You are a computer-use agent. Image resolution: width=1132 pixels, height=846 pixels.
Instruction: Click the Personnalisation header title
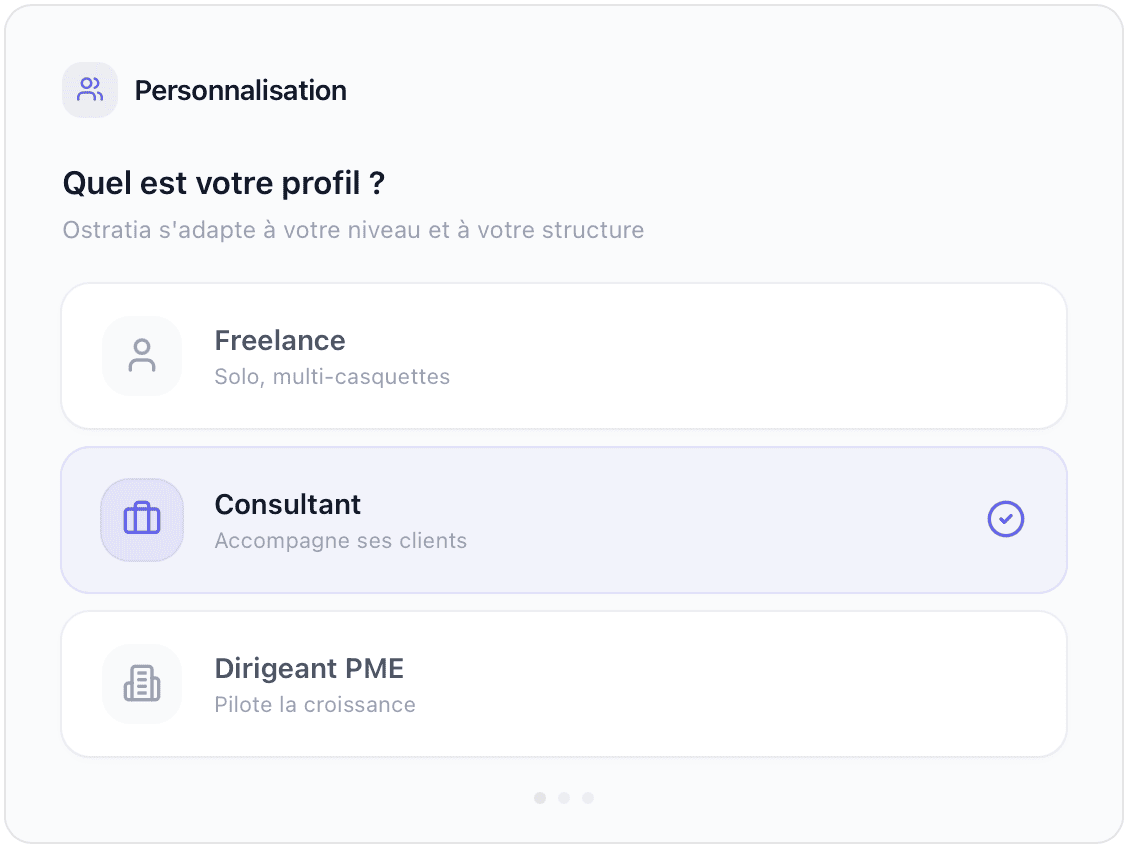[240, 91]
